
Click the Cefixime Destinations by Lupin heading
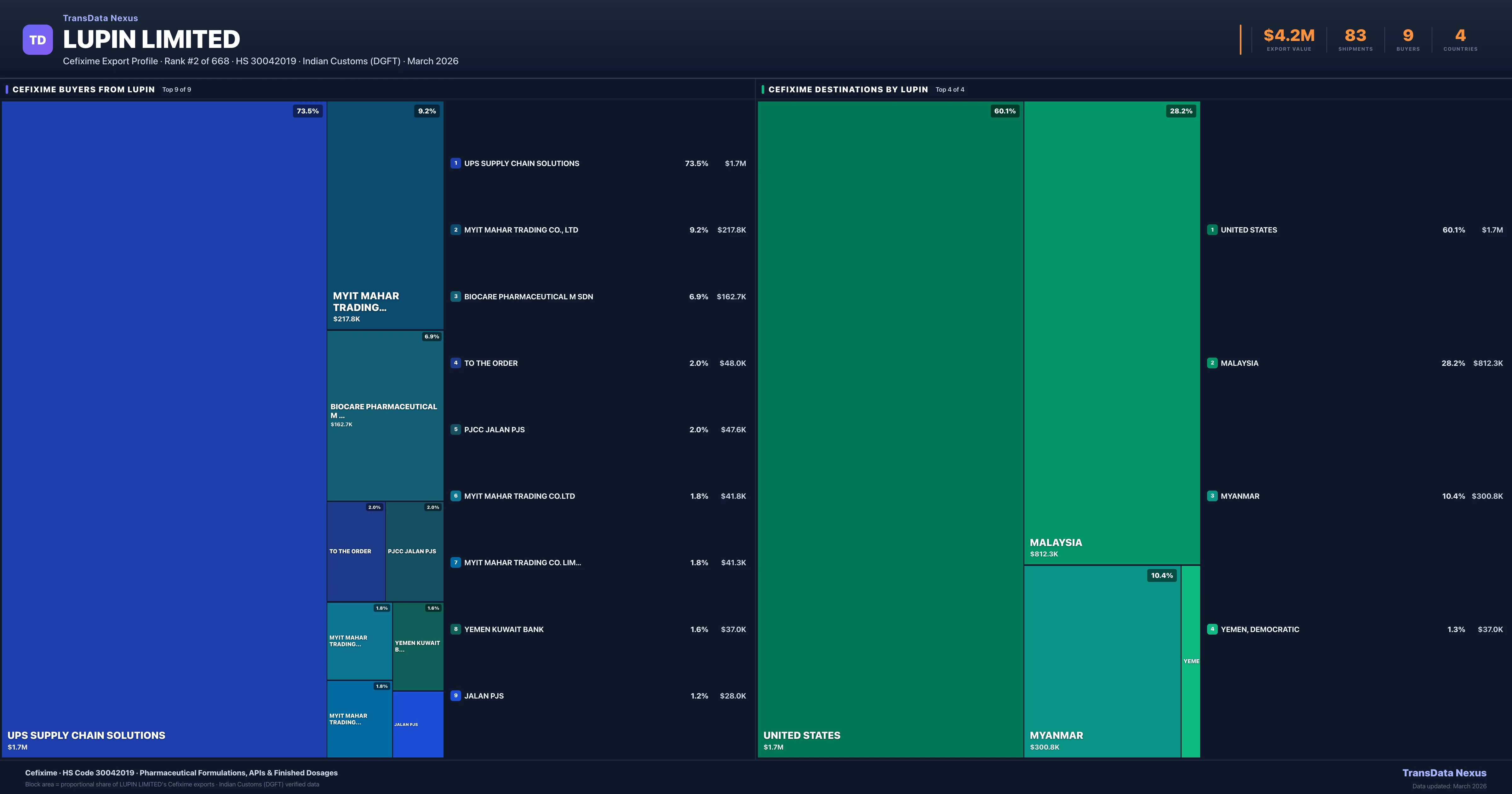(x=848, y=89)
